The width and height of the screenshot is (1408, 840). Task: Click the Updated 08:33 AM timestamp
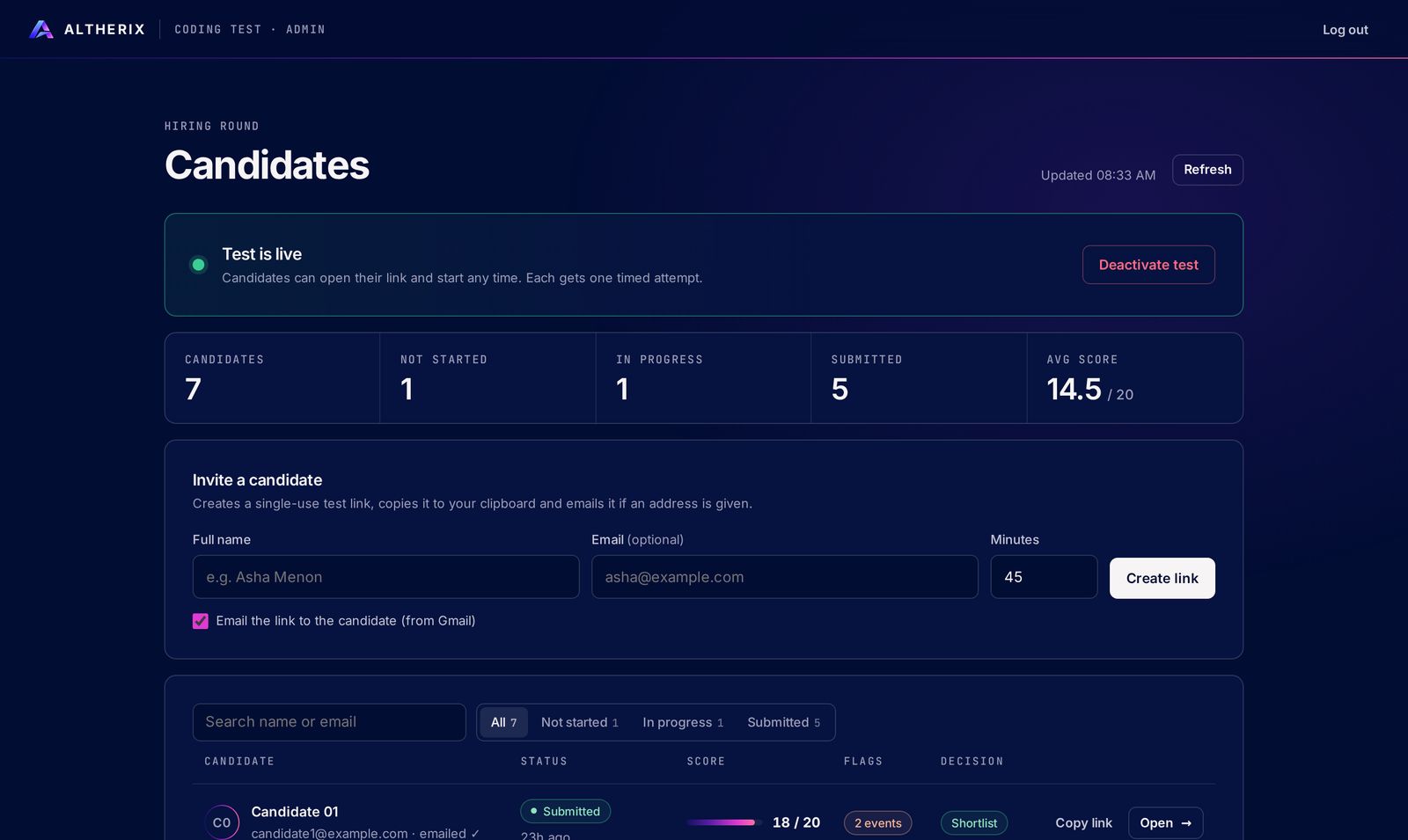(1097, 175)
